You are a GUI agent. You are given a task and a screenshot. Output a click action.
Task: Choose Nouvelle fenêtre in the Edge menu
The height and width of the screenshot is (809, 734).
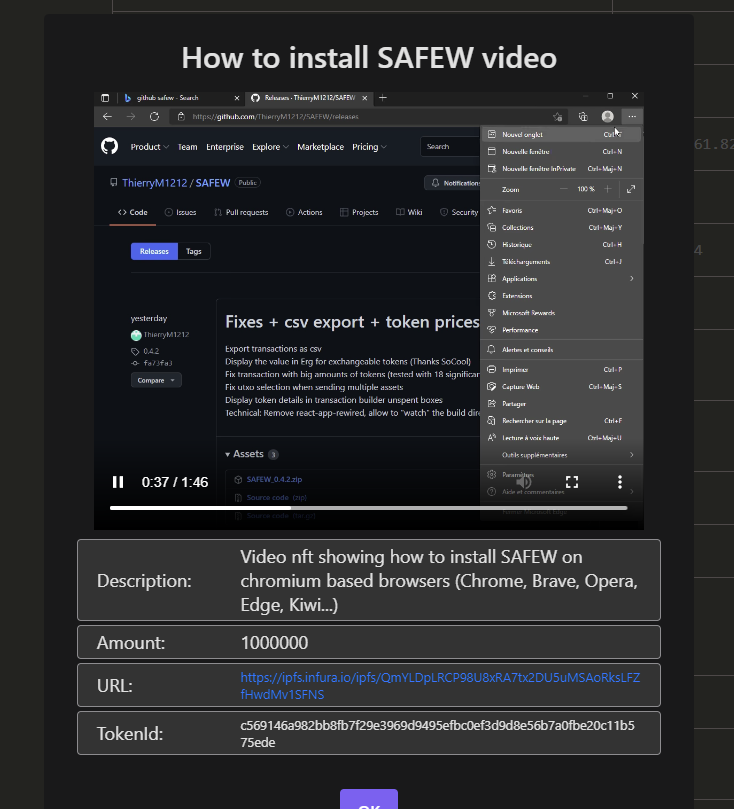pyautogui.click(x=562, y=152)
